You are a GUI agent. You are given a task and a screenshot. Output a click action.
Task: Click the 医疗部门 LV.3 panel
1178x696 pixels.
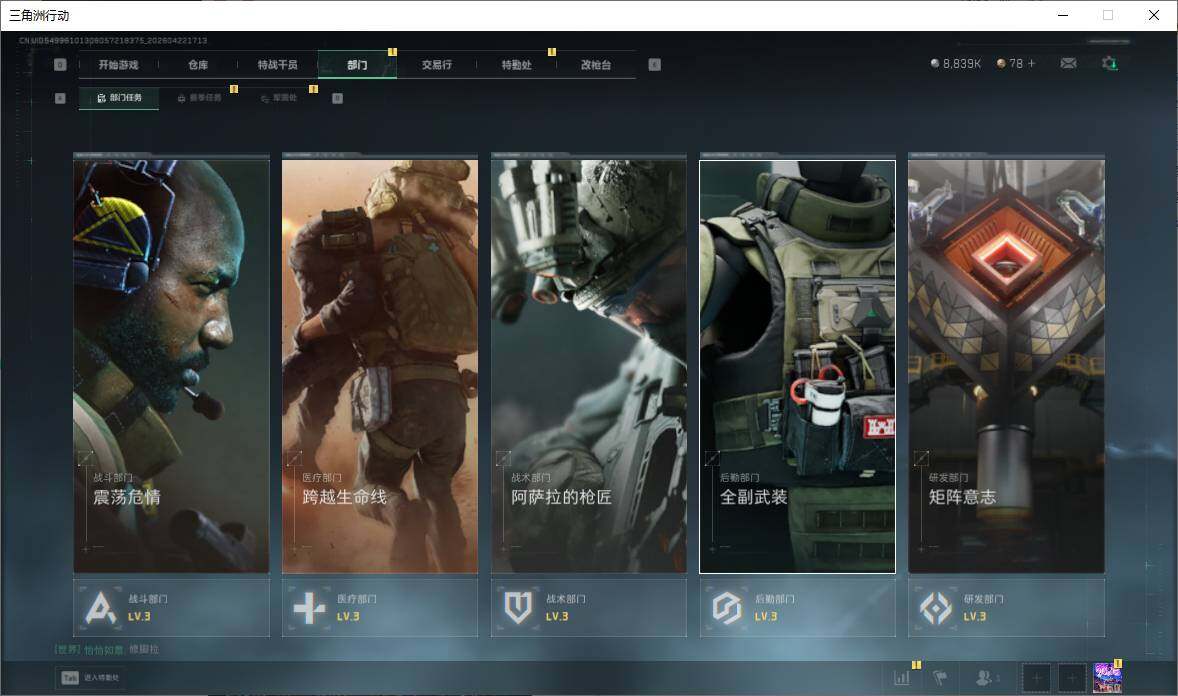pyautogui.click(x=379, y=607)
